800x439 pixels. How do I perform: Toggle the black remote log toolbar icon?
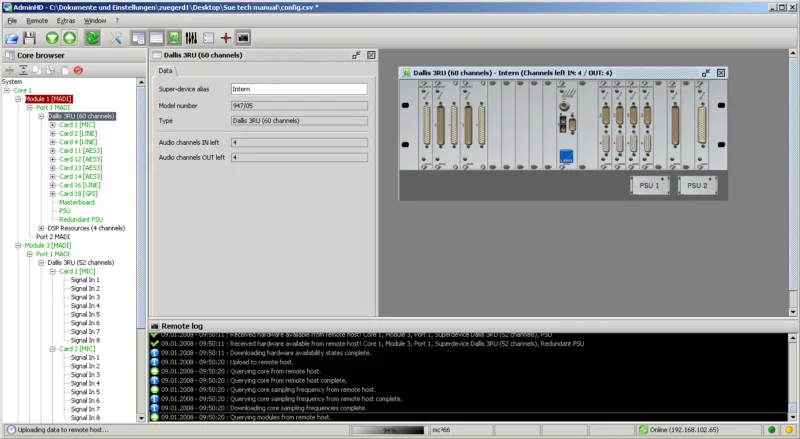click(x=243, y=38)
